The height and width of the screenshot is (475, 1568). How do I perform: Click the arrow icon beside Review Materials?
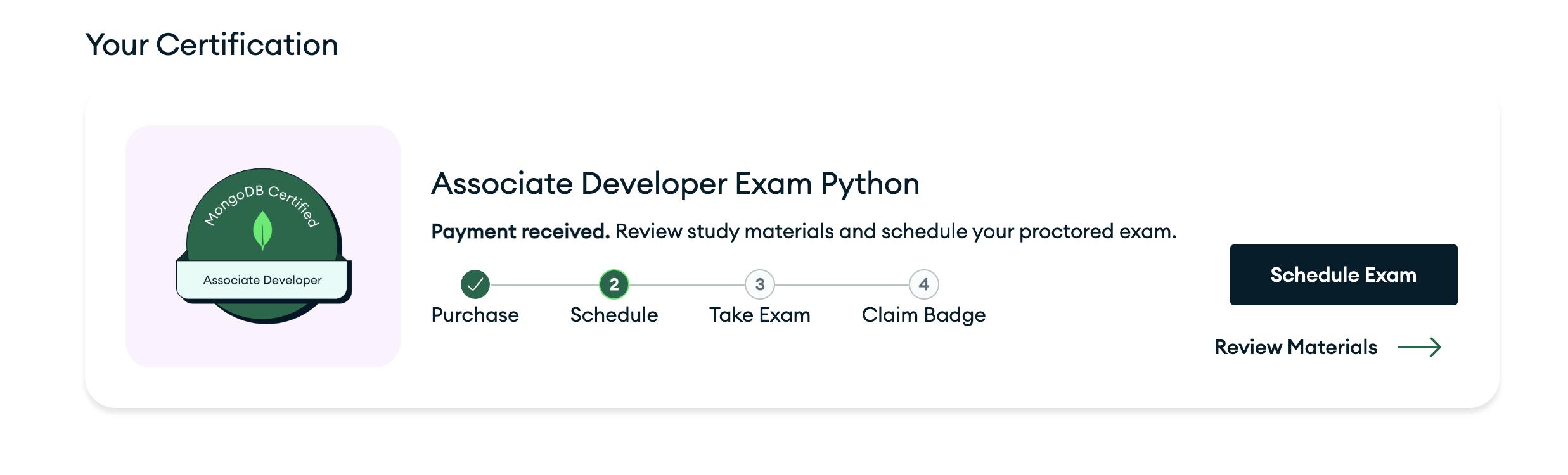pyautogui.click(x=1419, y=347)
